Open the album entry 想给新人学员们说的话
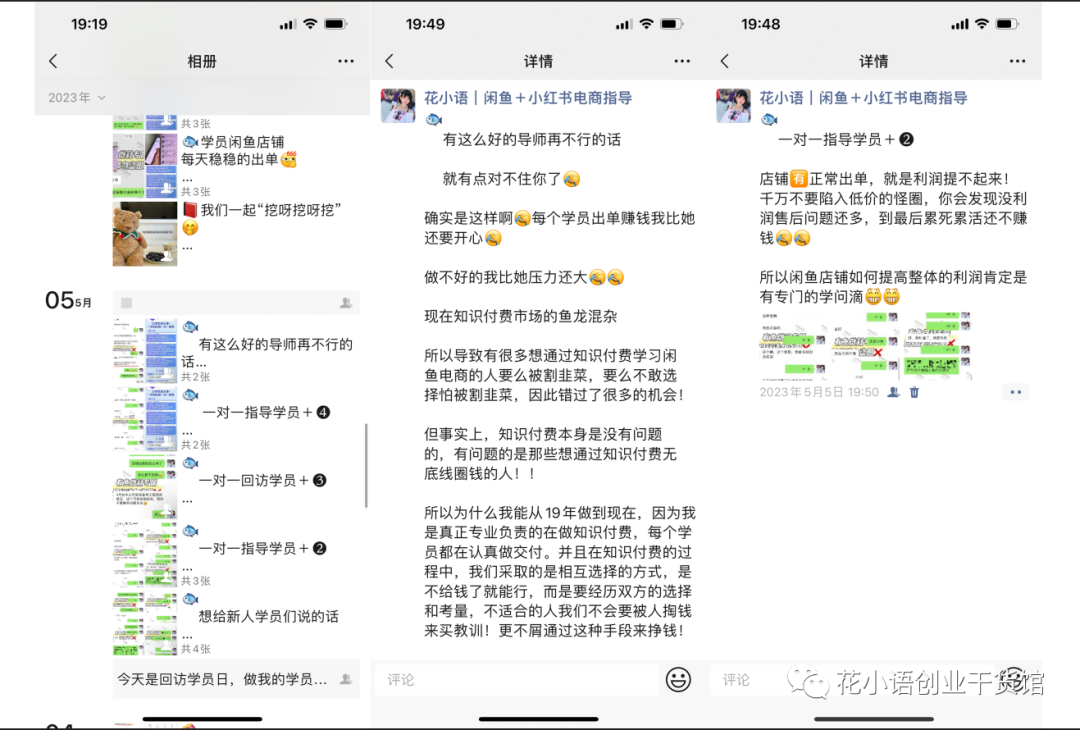The height and width of the screenshot is (730, 1080). coord(269,616)
